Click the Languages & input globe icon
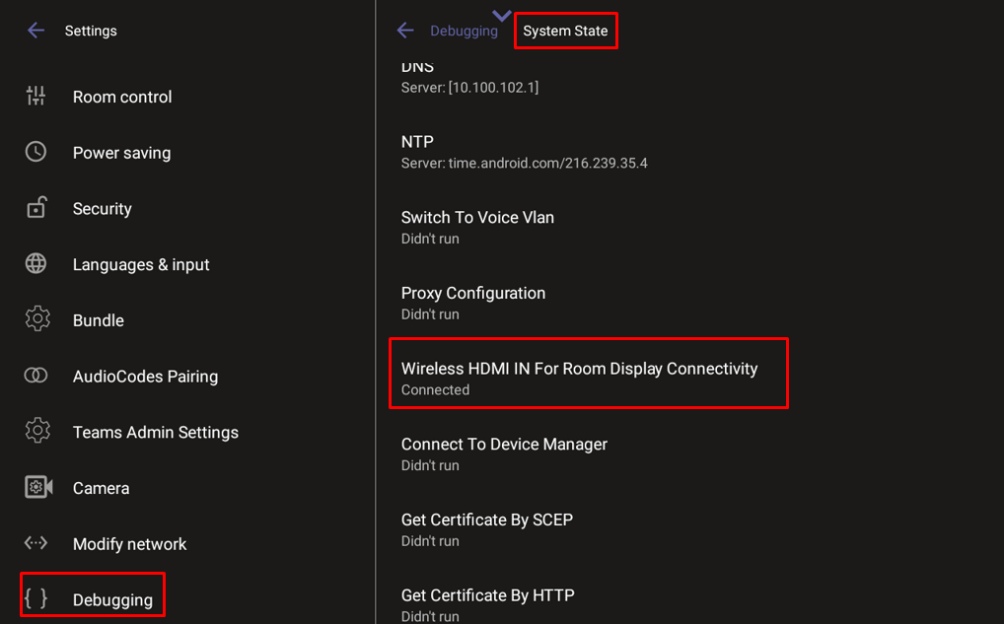Viewport: 1004px width, 624px height. point(36,264)
